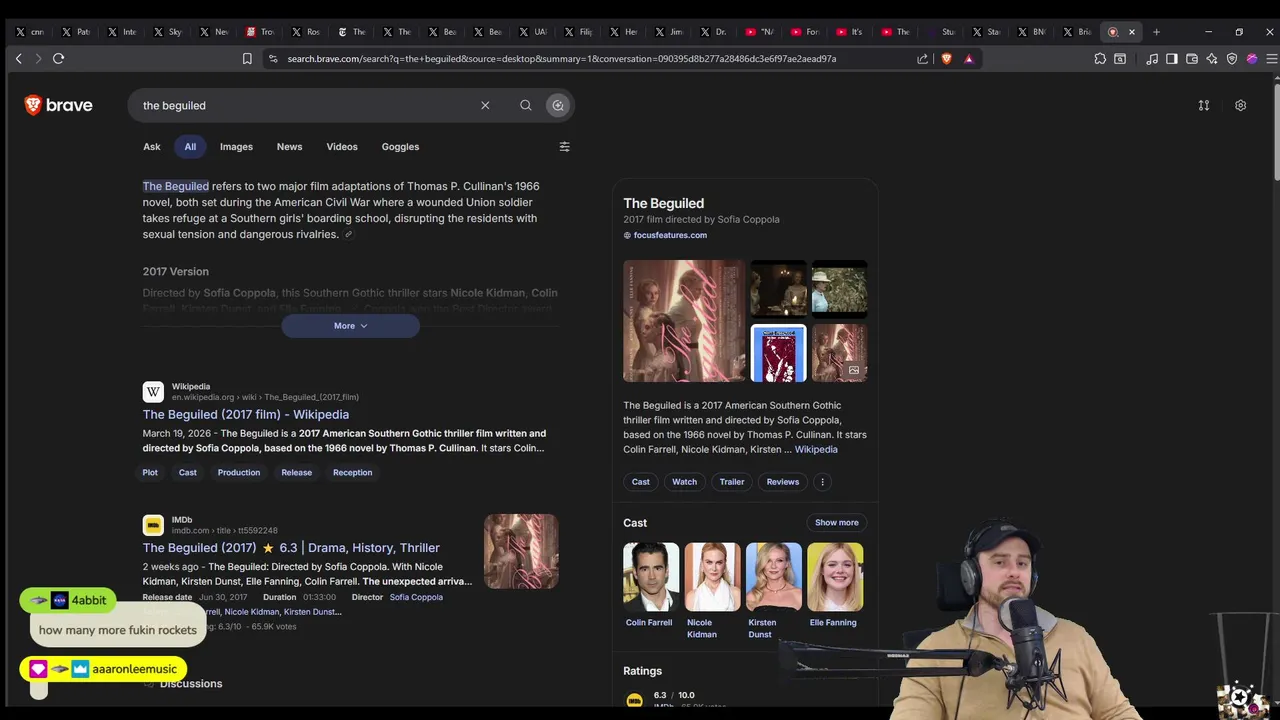Select Nicole Kidman cast photo
Screen dimensions: 1280x720
click(x=712, y=577)
